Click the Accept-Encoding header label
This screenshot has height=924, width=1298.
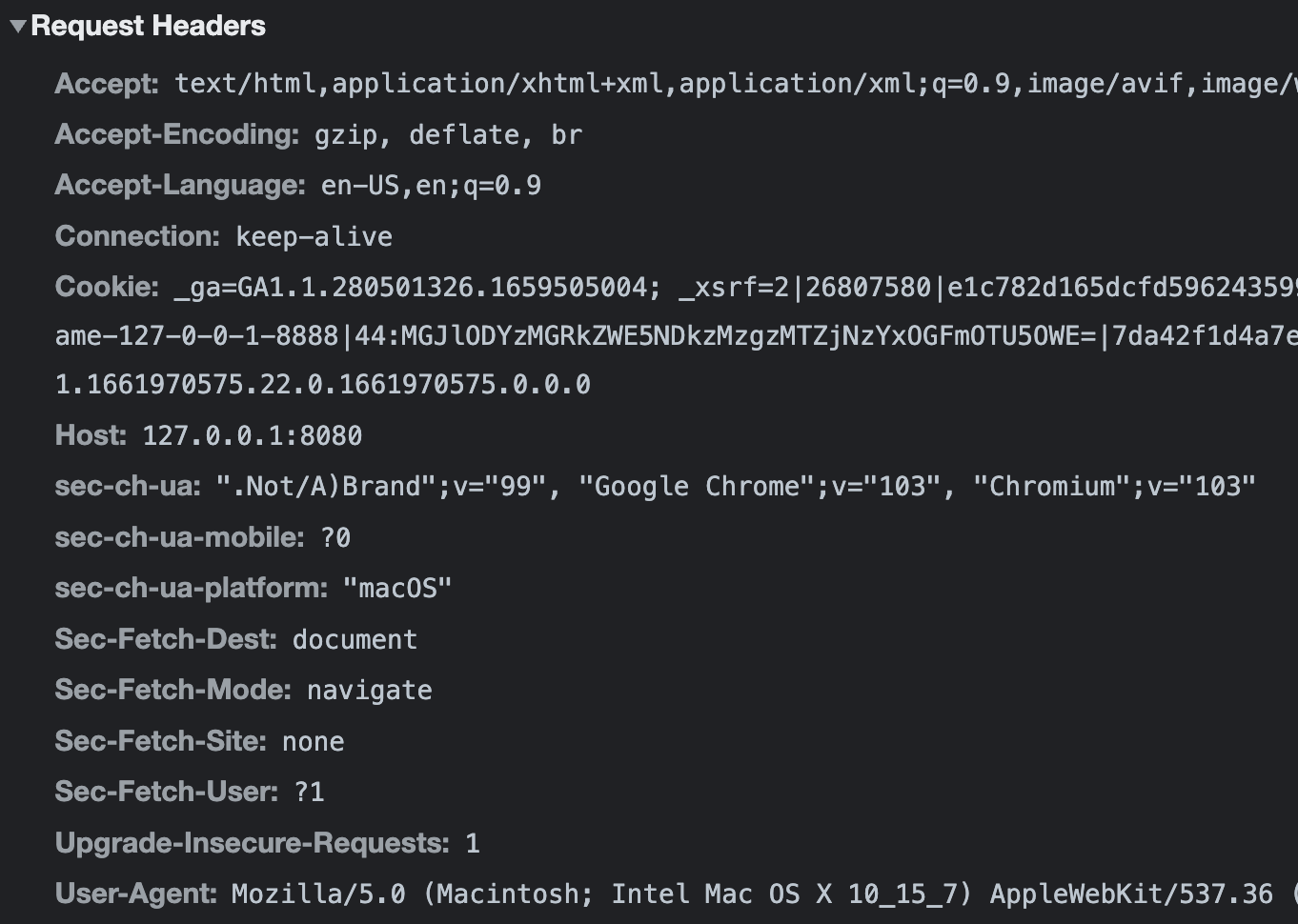pos(177,134)
